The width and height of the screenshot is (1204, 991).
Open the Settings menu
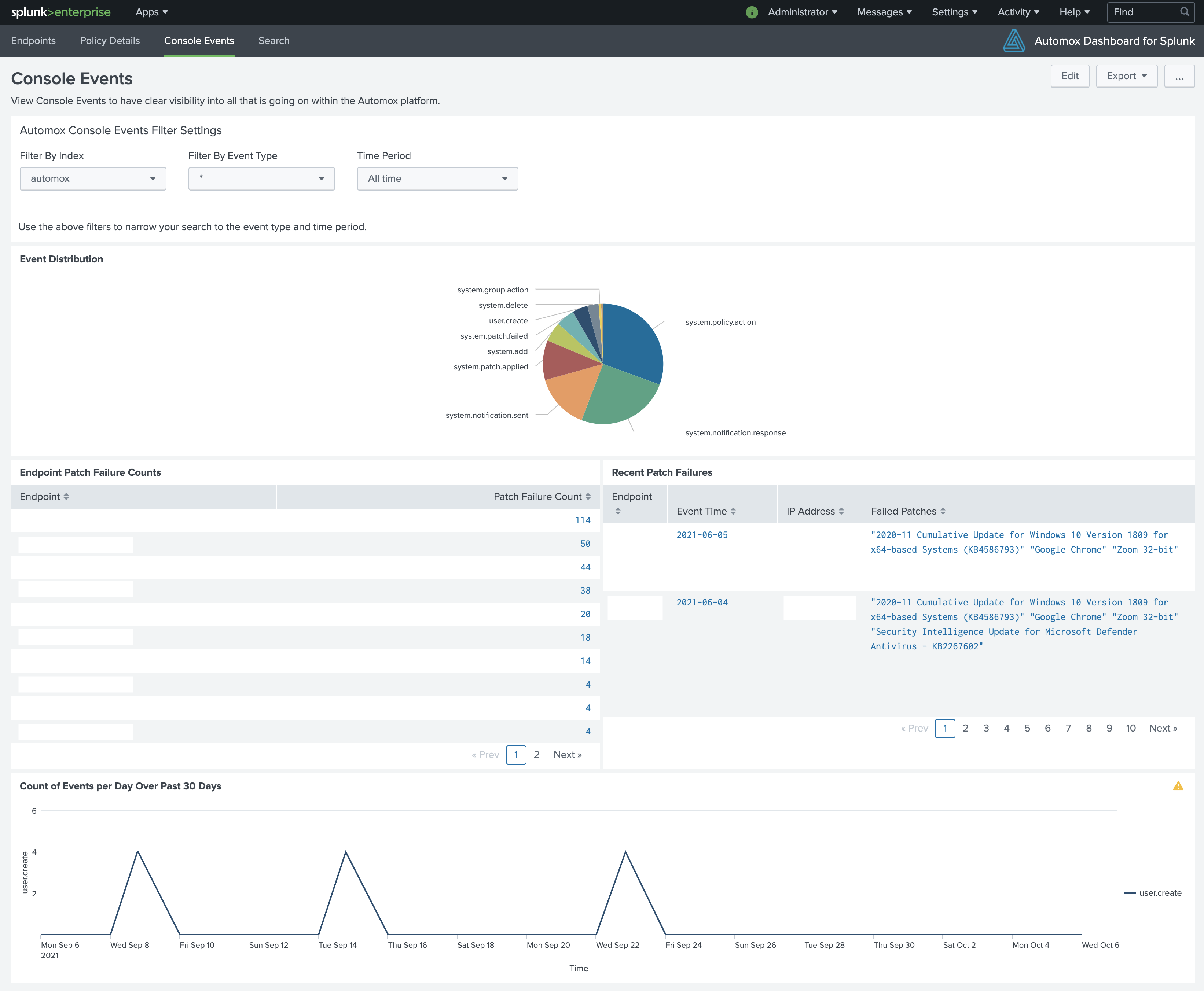tap(954, 12)
